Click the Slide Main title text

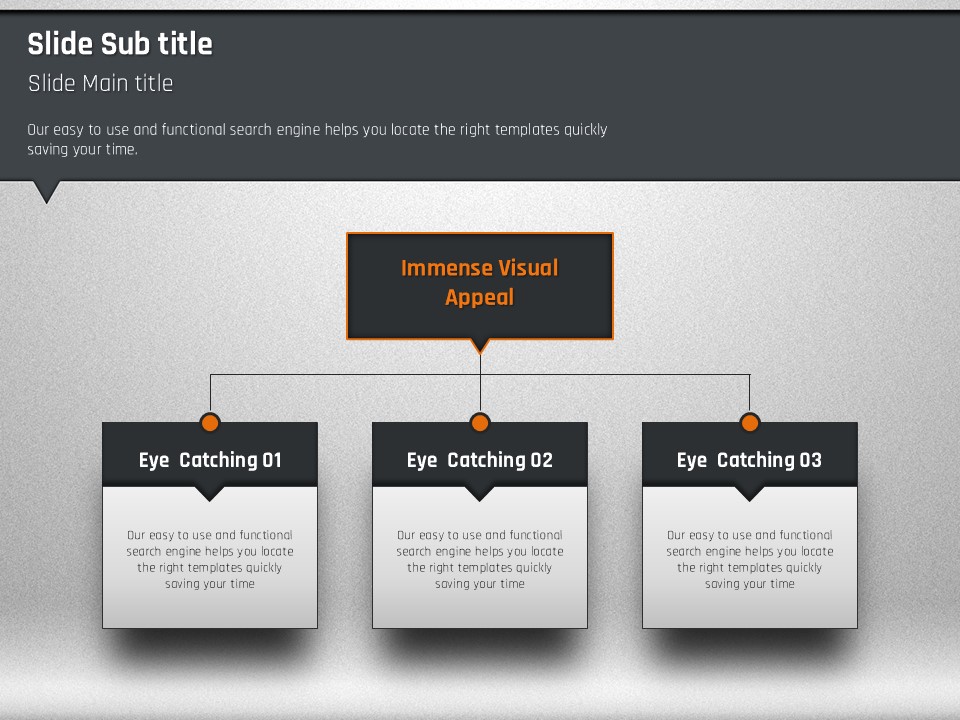tap(100, 83)
